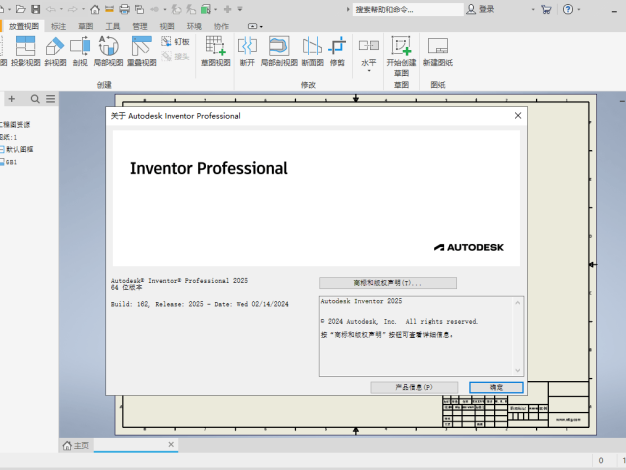Undo the last action
This screenshot has height=470, width=626.
51,9
